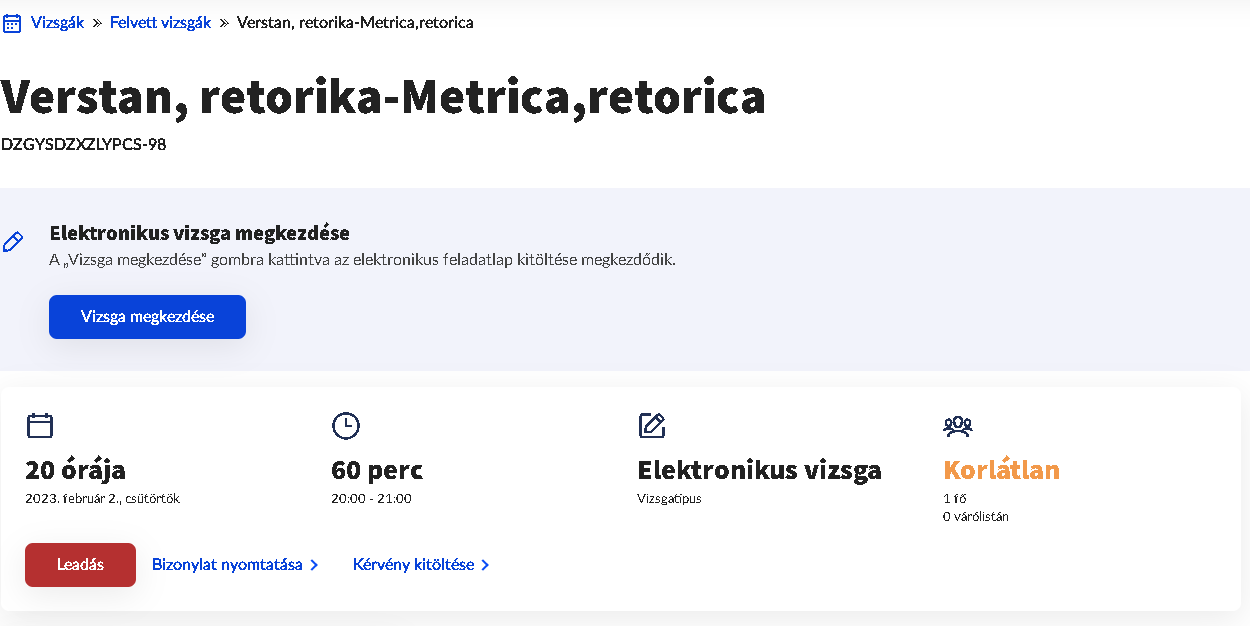Click the "60 perc" duration text
The image size is (1250, 626).
376,470
